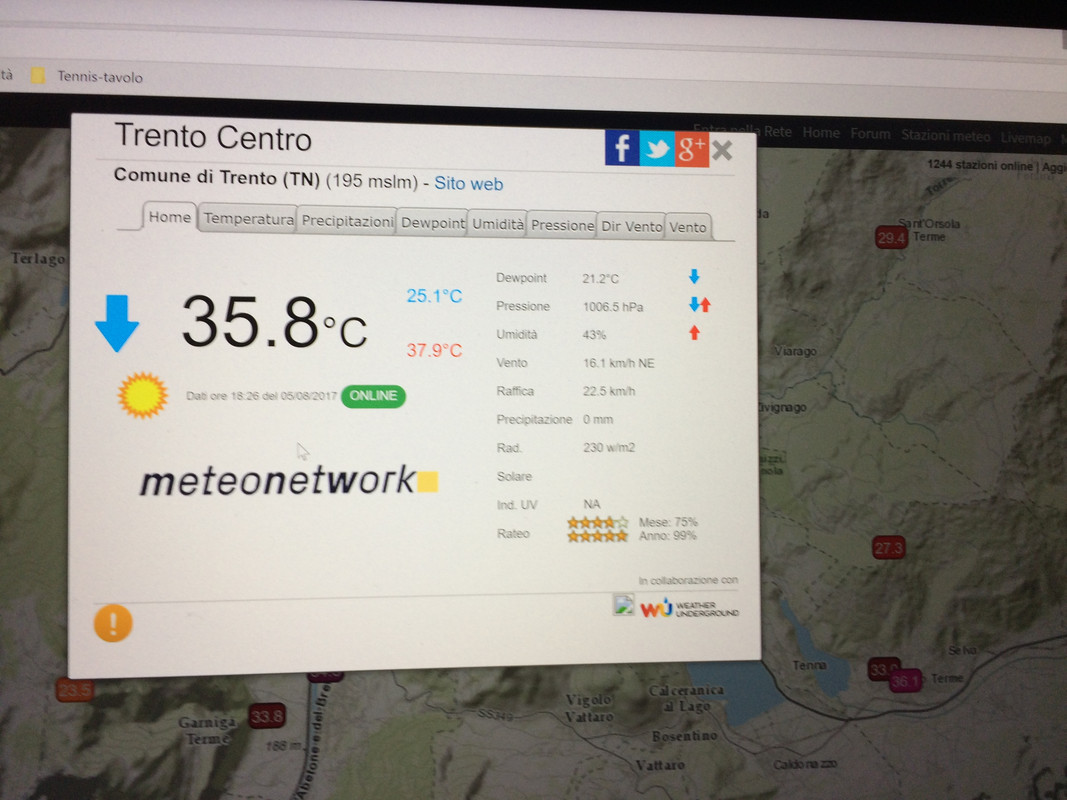Click Home in the site navigation
This screenshot has height=800, width=1067.
821,133
